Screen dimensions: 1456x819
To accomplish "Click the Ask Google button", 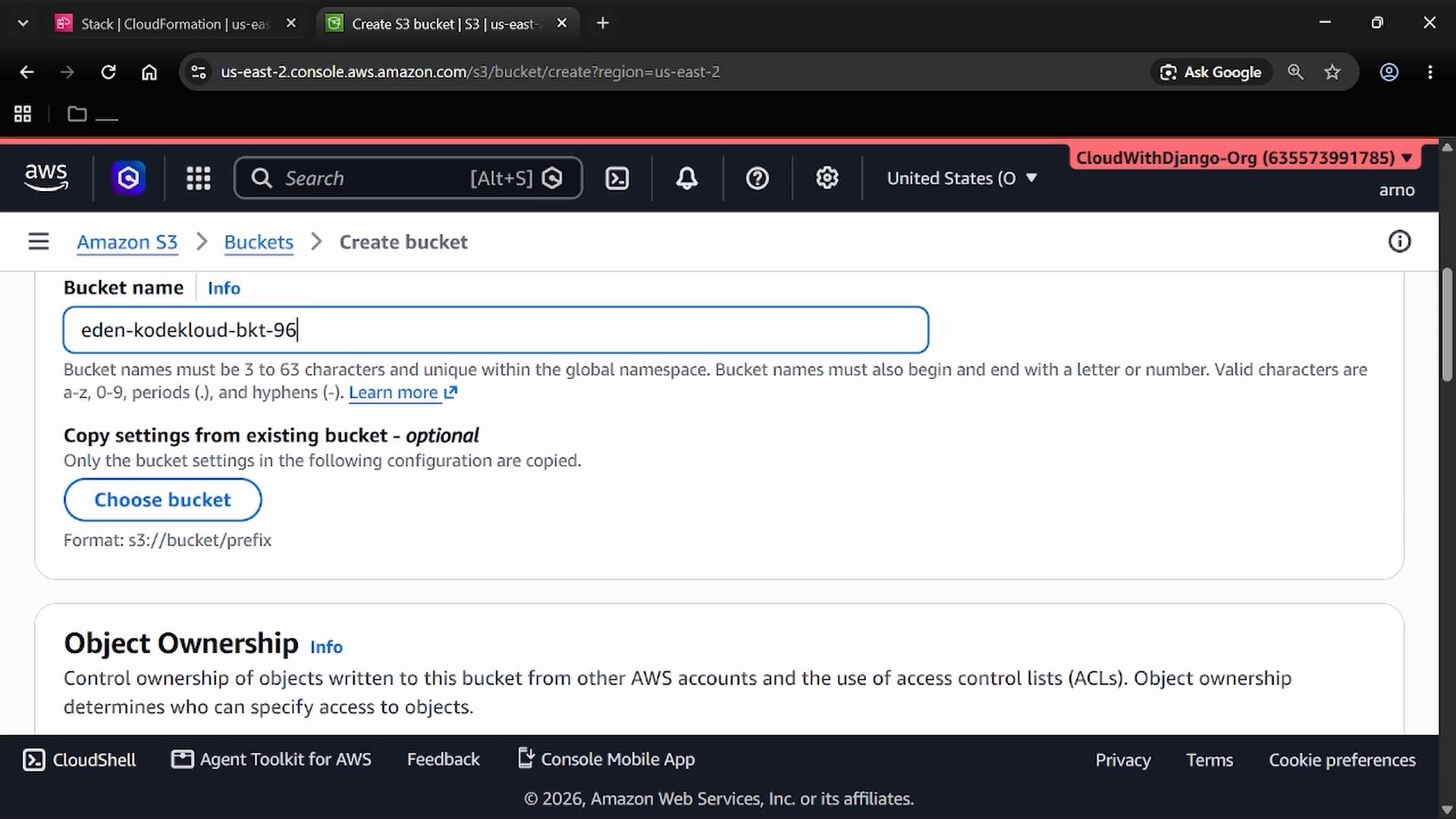I will (x=1211, y=72).
